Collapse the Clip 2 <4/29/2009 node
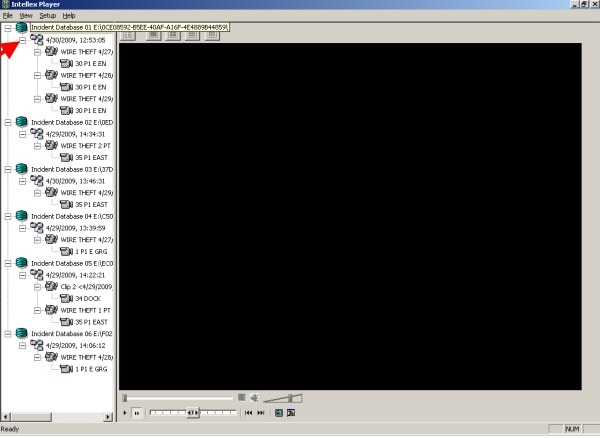 pos(37,287)
